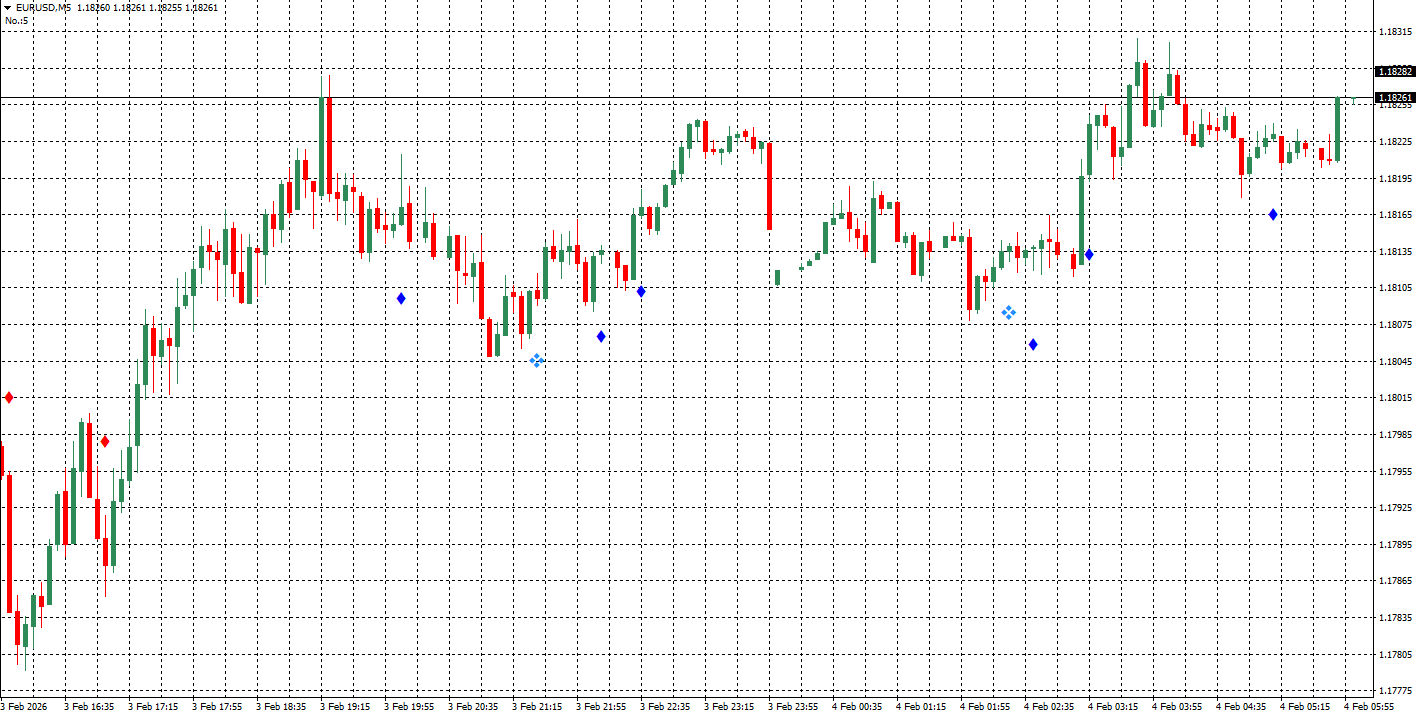Click the 4 Feb 05:55 time label
The height and width of the screenshot is (716, 1418).
[x=1368, y=707]
